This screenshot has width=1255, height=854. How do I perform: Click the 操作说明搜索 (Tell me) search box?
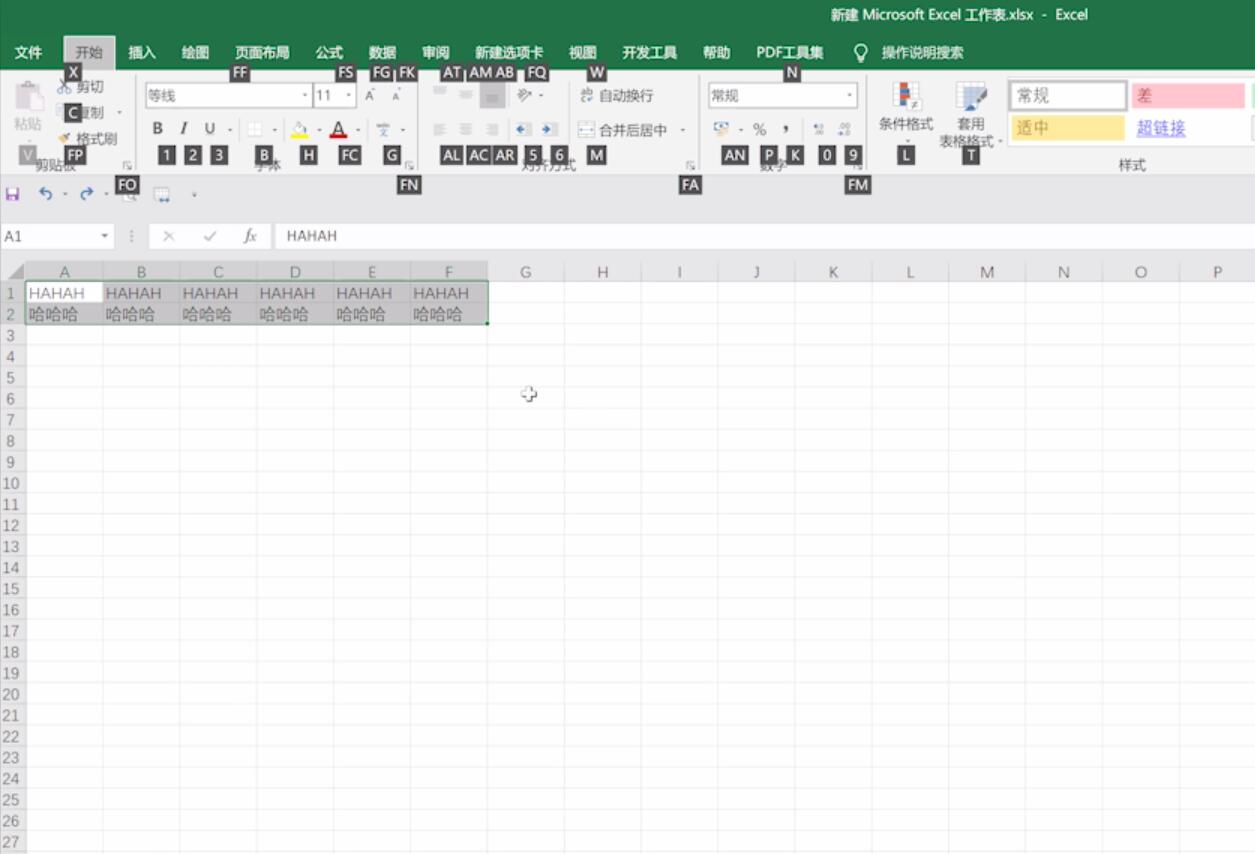coord(922,53)
